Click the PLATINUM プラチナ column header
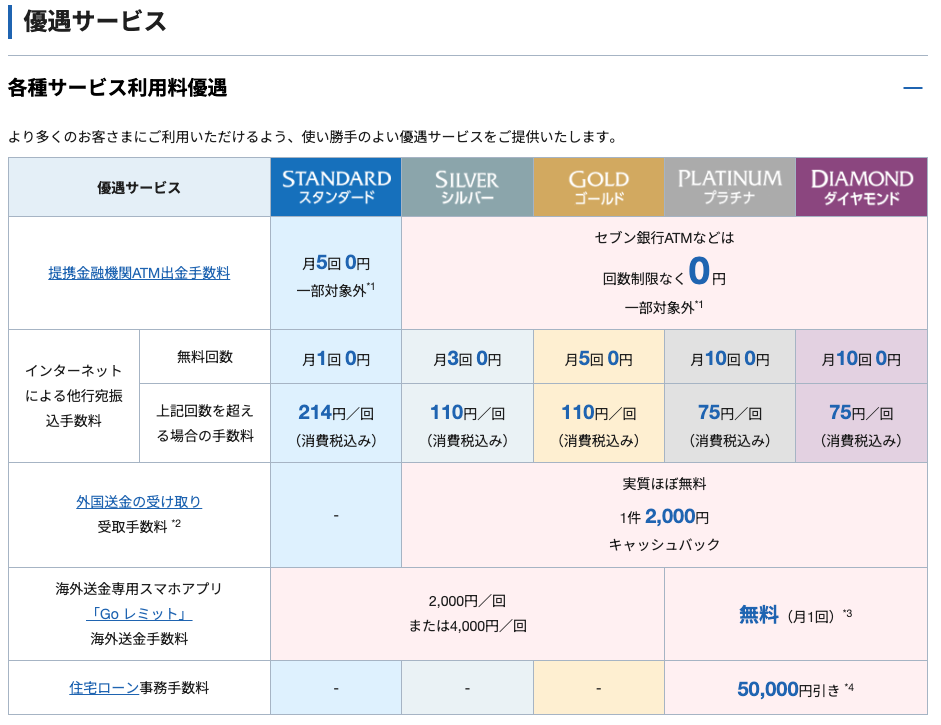Viewport: 941px width, 725px height. (x=730, y=187)
